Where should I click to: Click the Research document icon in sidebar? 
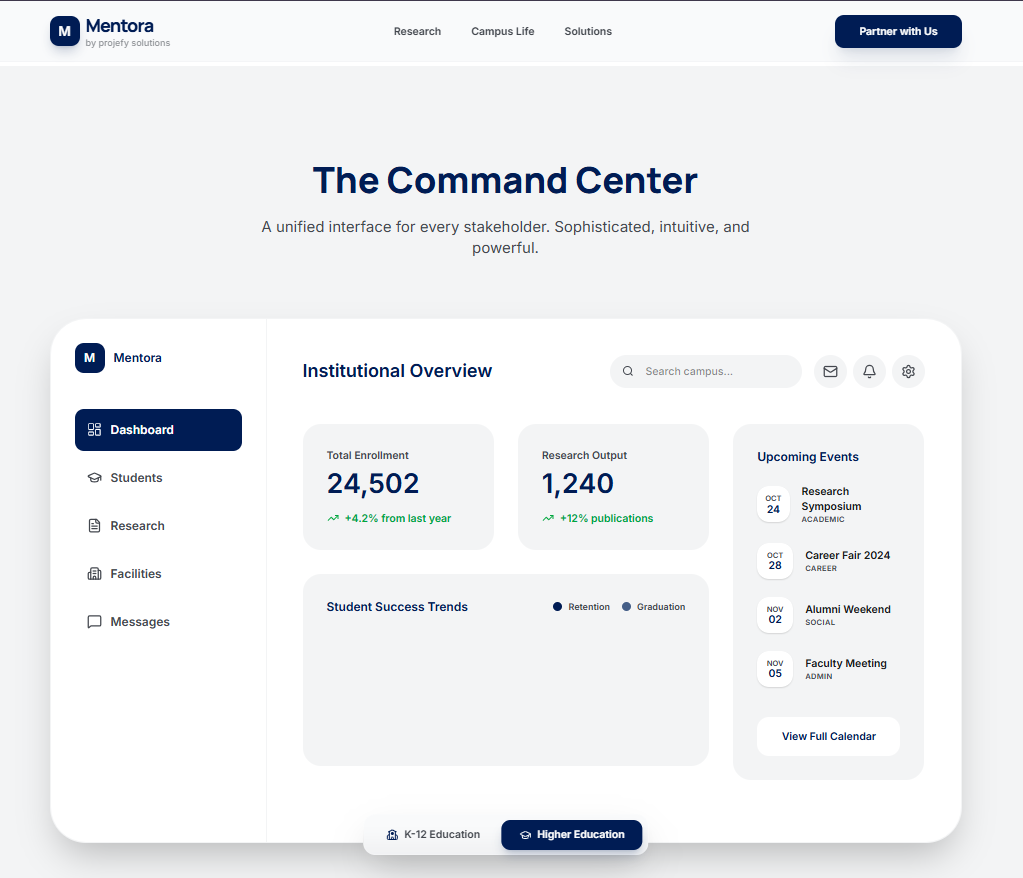coord(95,526)
